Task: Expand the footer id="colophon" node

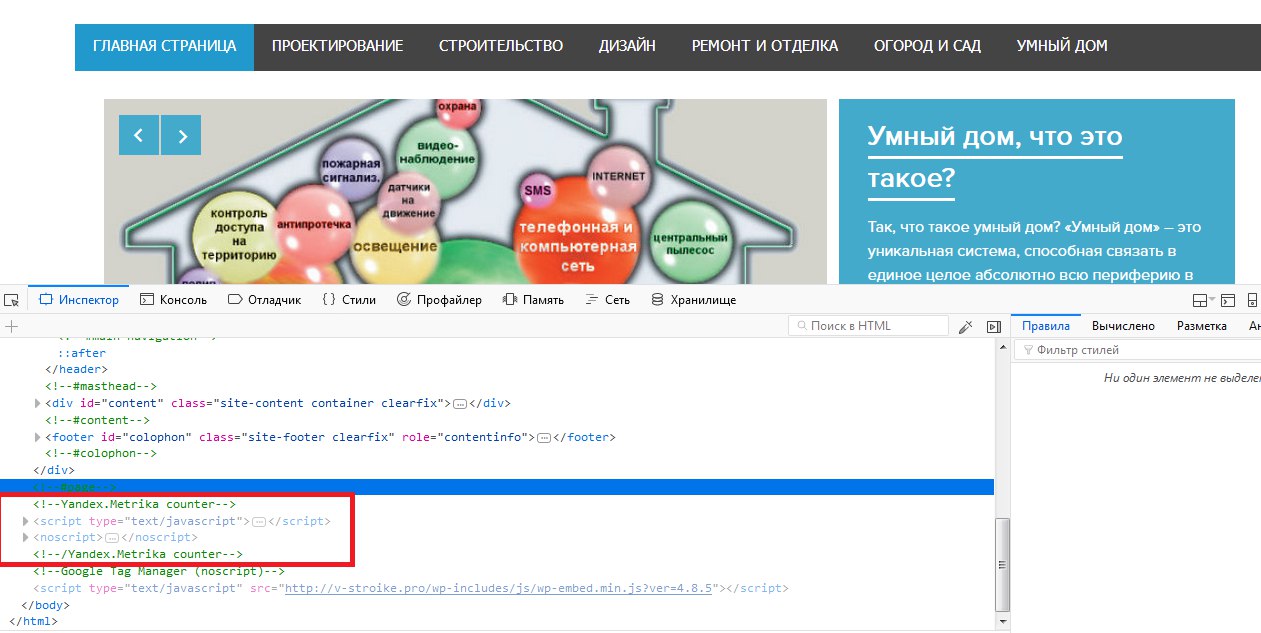Action: (38, 438)
